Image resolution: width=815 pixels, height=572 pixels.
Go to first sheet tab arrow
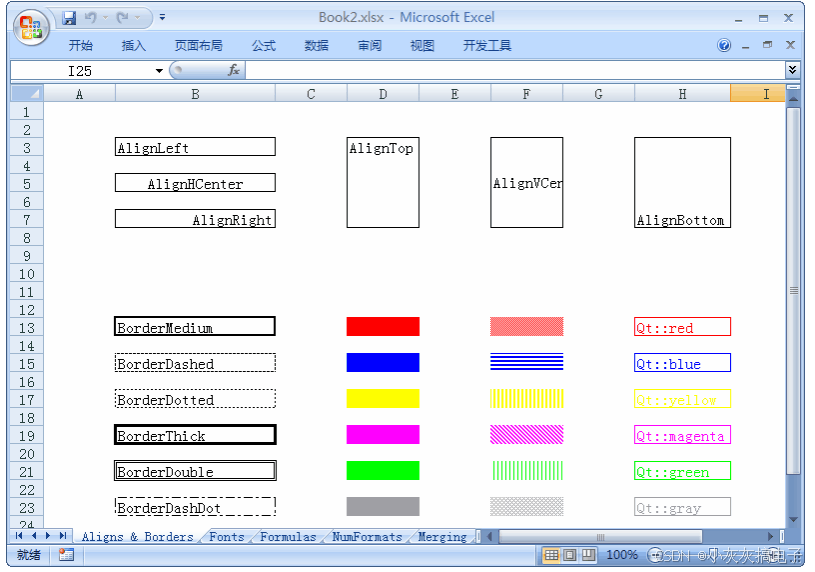(x=19, y=536)
